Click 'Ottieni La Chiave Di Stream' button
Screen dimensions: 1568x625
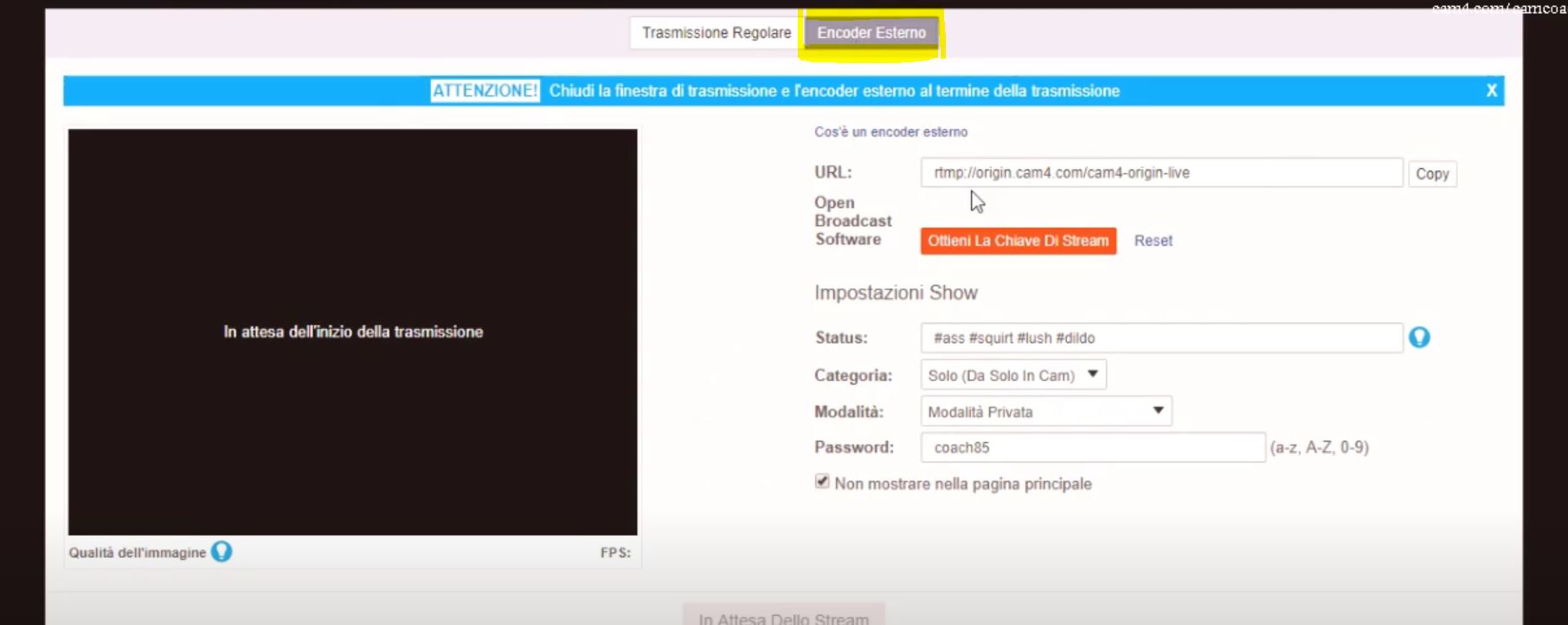(x=1018, y=241)
